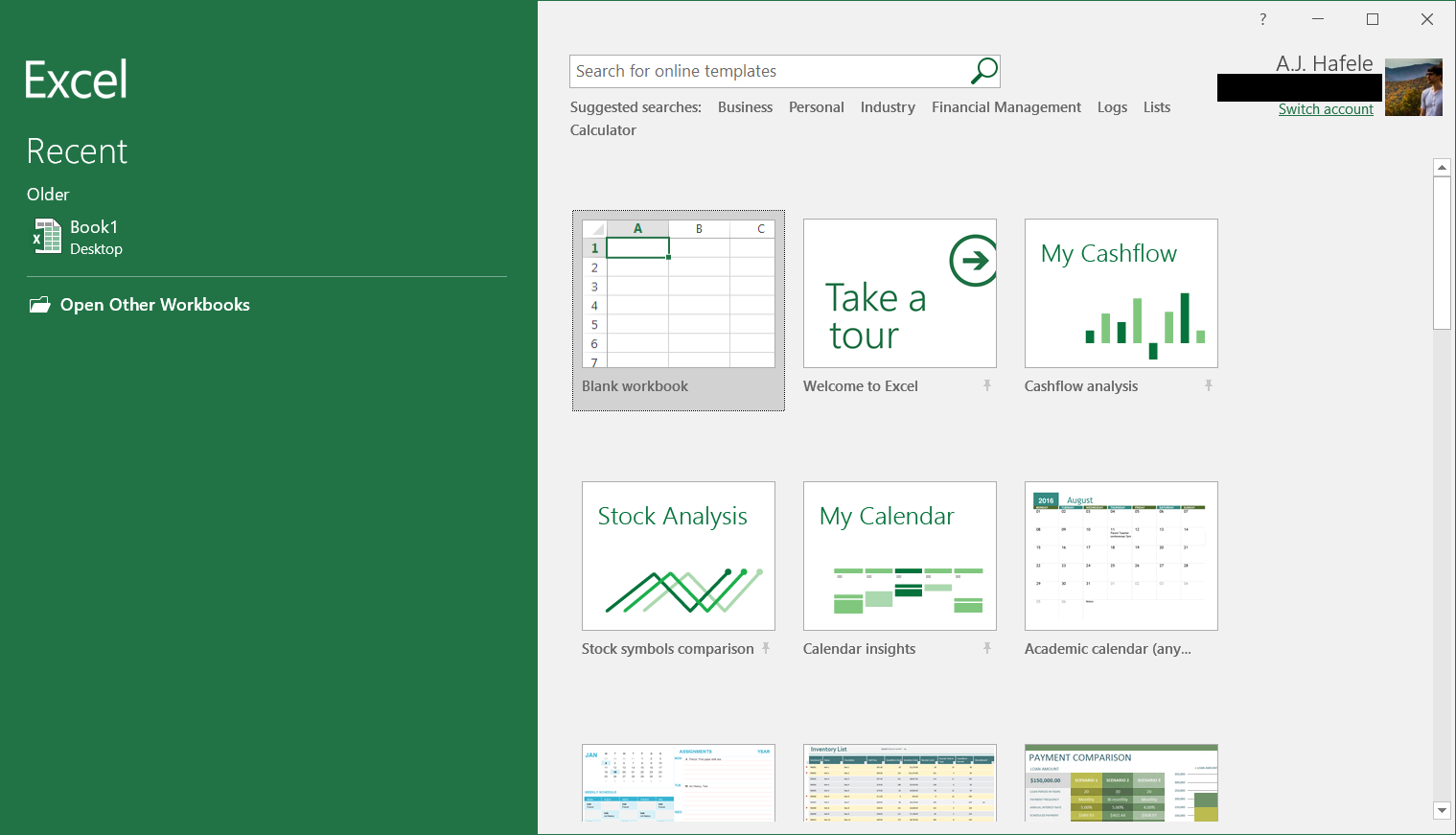Pin the Cashflow analysis template

tap(1209, 385)
